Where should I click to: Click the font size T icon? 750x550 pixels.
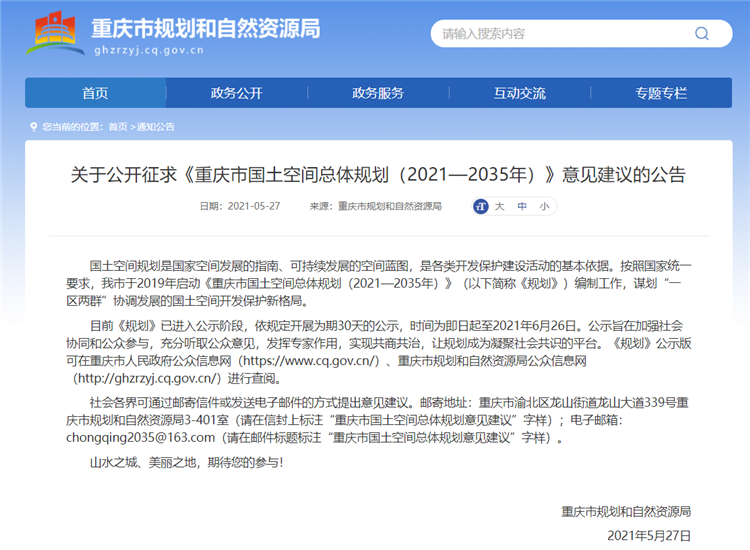point(481,207)
